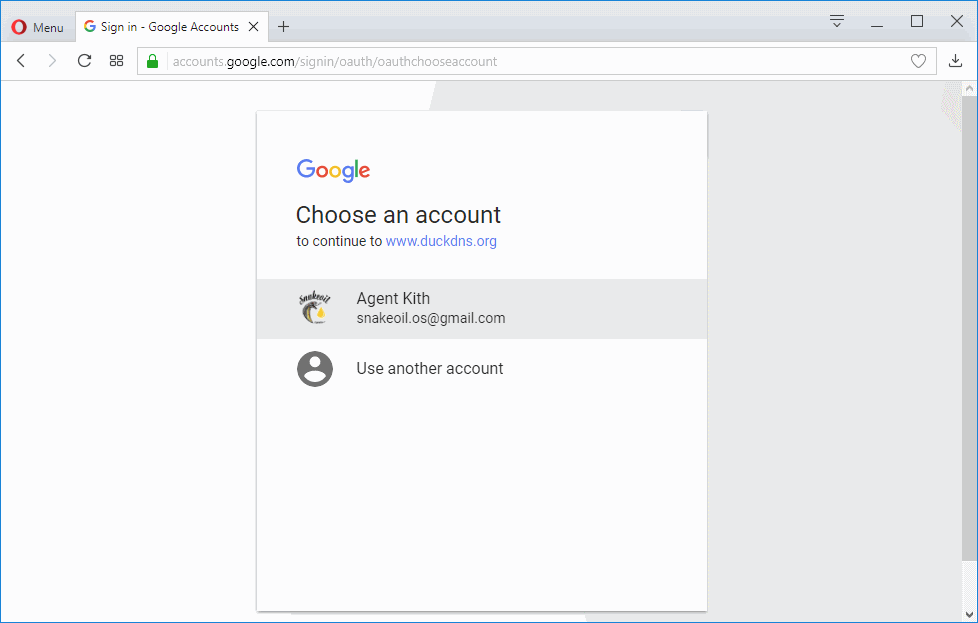Click the generic person avatar icon

click(314, 369)
